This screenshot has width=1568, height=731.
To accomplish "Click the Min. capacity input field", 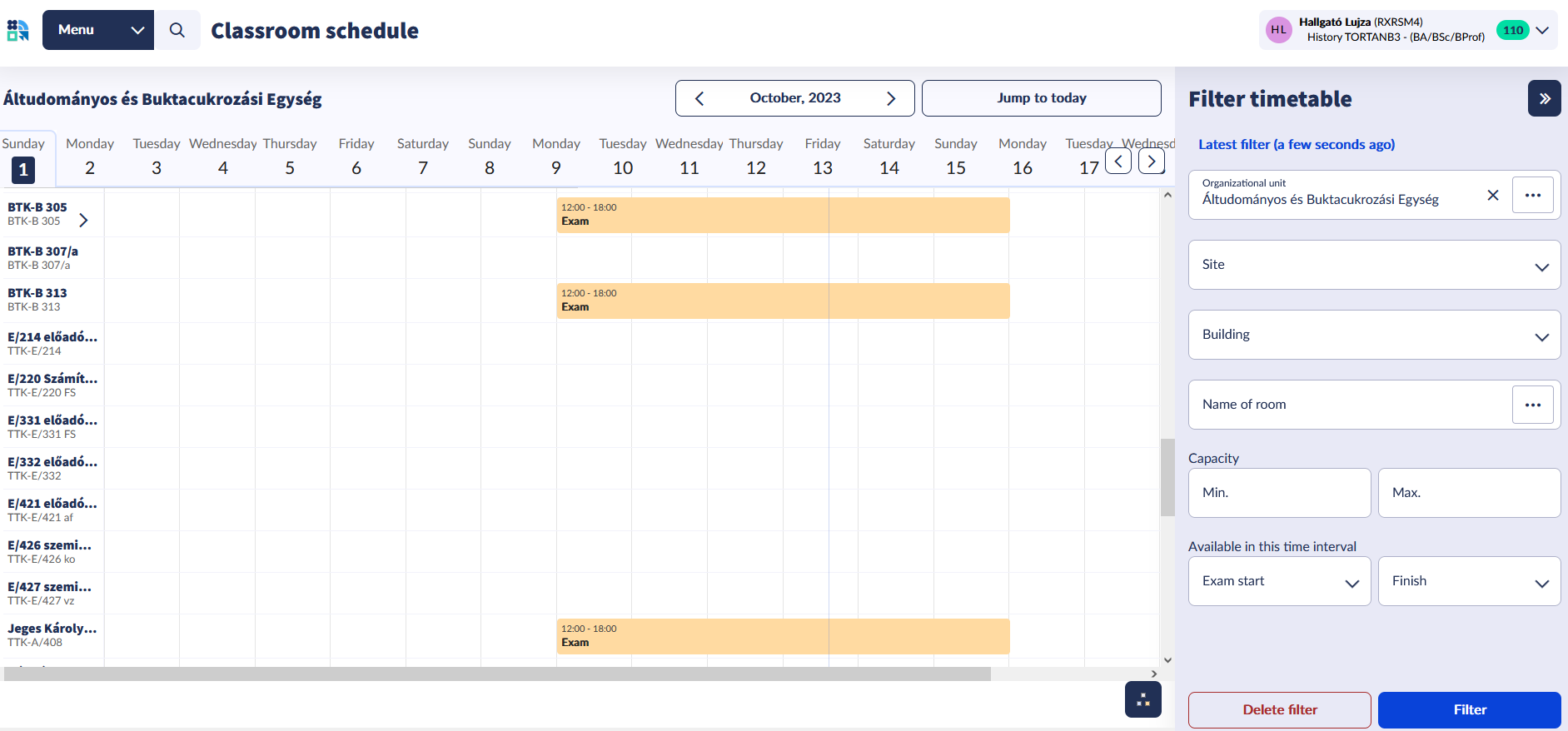I will click(1279, 493).
